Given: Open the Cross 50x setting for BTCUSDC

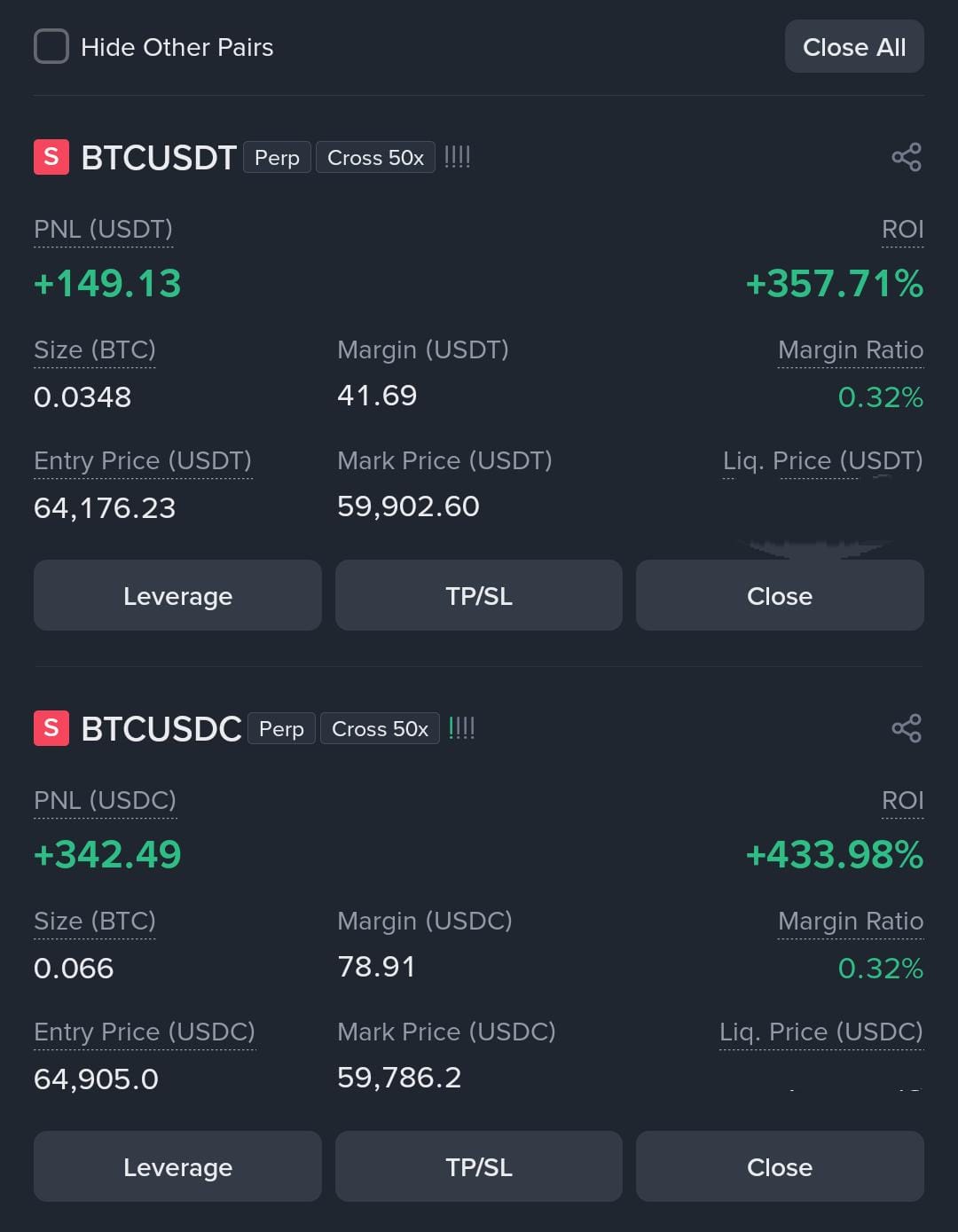Looking at the screenshot, I should [x=380, y=729].
